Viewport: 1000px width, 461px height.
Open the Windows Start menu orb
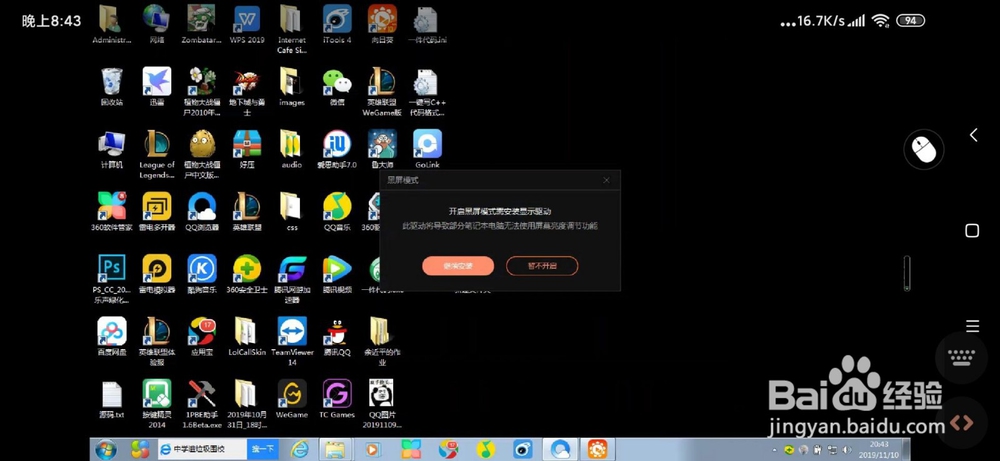105,450
